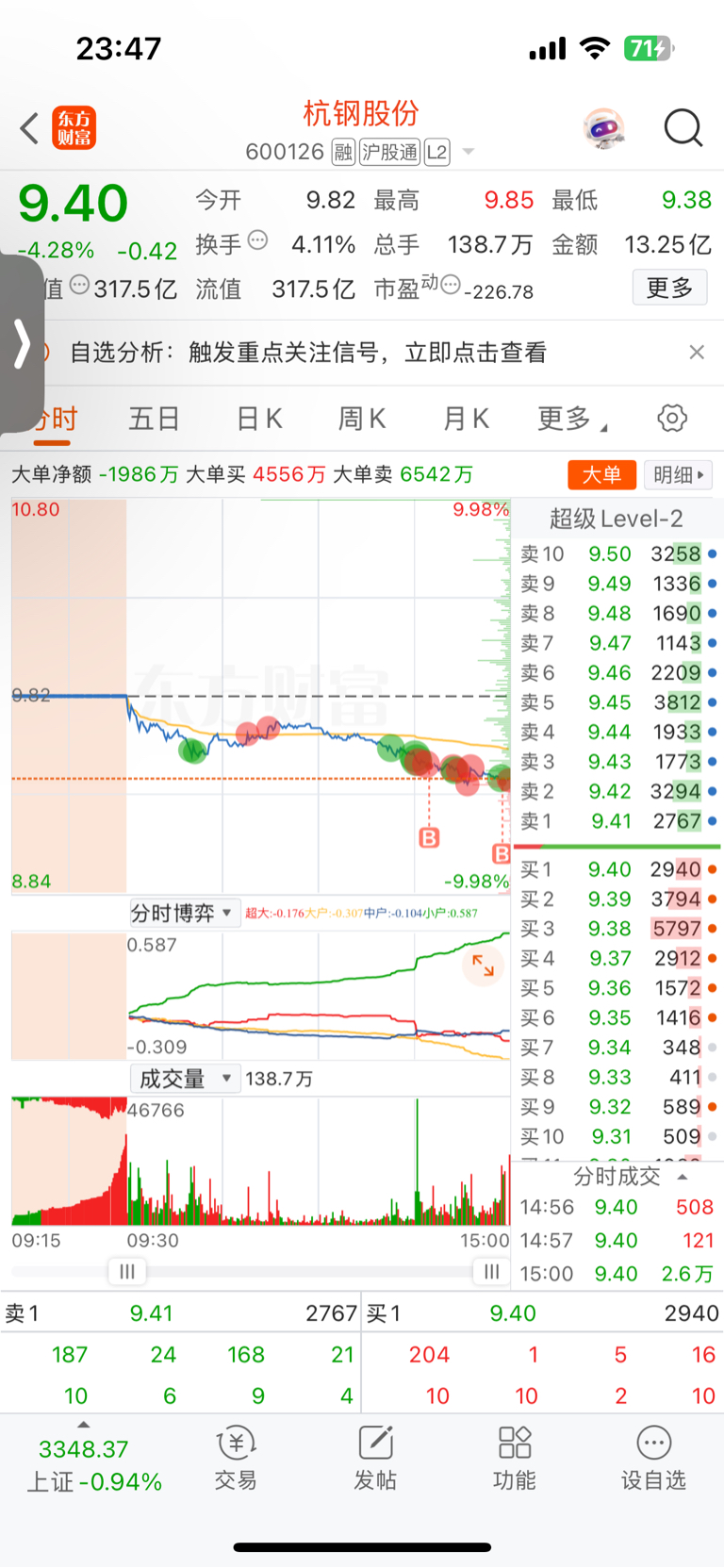The height and width of the screenshot is (1568, 724).
Task: Click the 更多 quote details button
Action: 669,288
